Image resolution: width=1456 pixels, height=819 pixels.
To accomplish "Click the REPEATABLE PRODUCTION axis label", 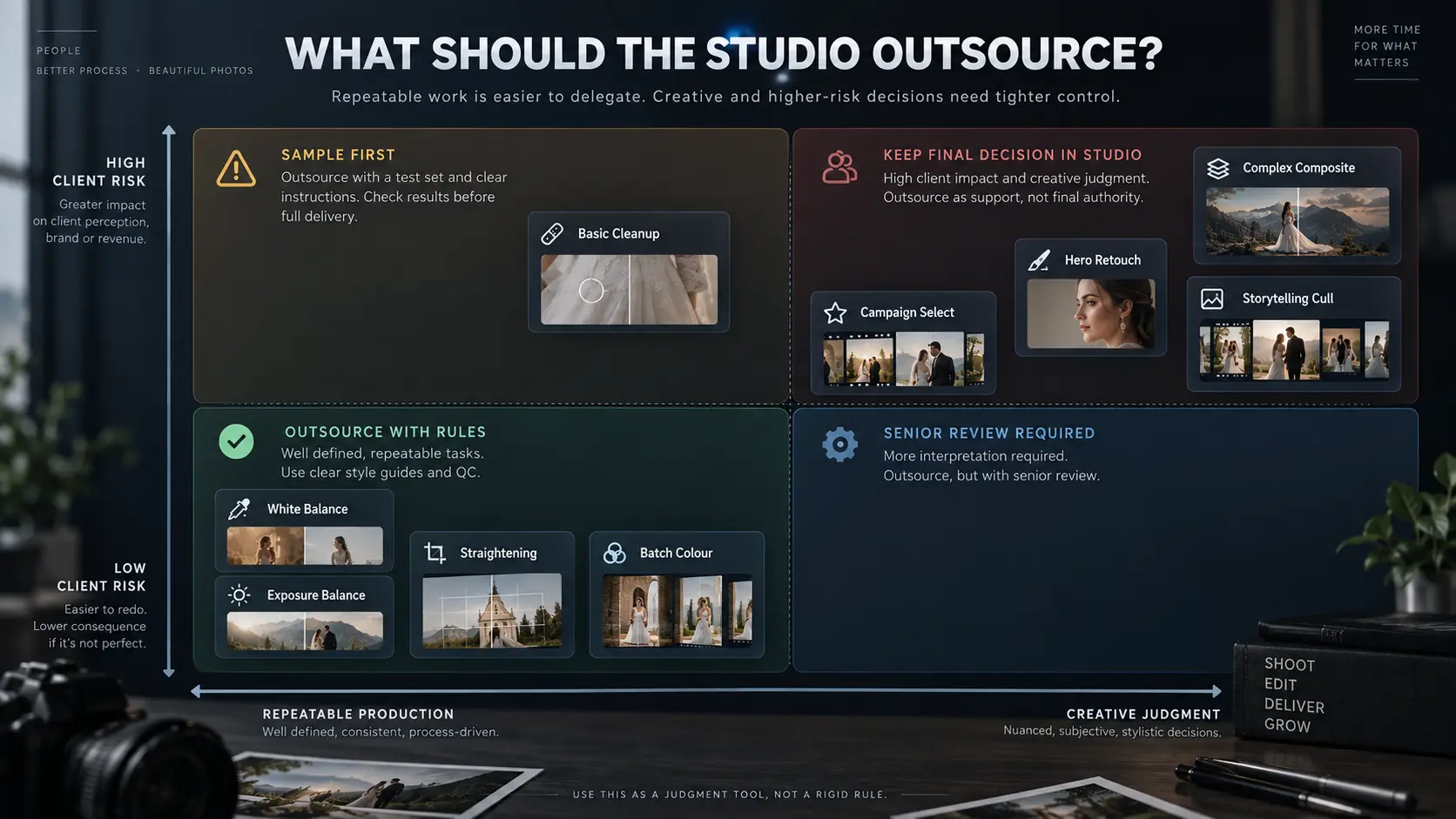I will tap(358, 714).
